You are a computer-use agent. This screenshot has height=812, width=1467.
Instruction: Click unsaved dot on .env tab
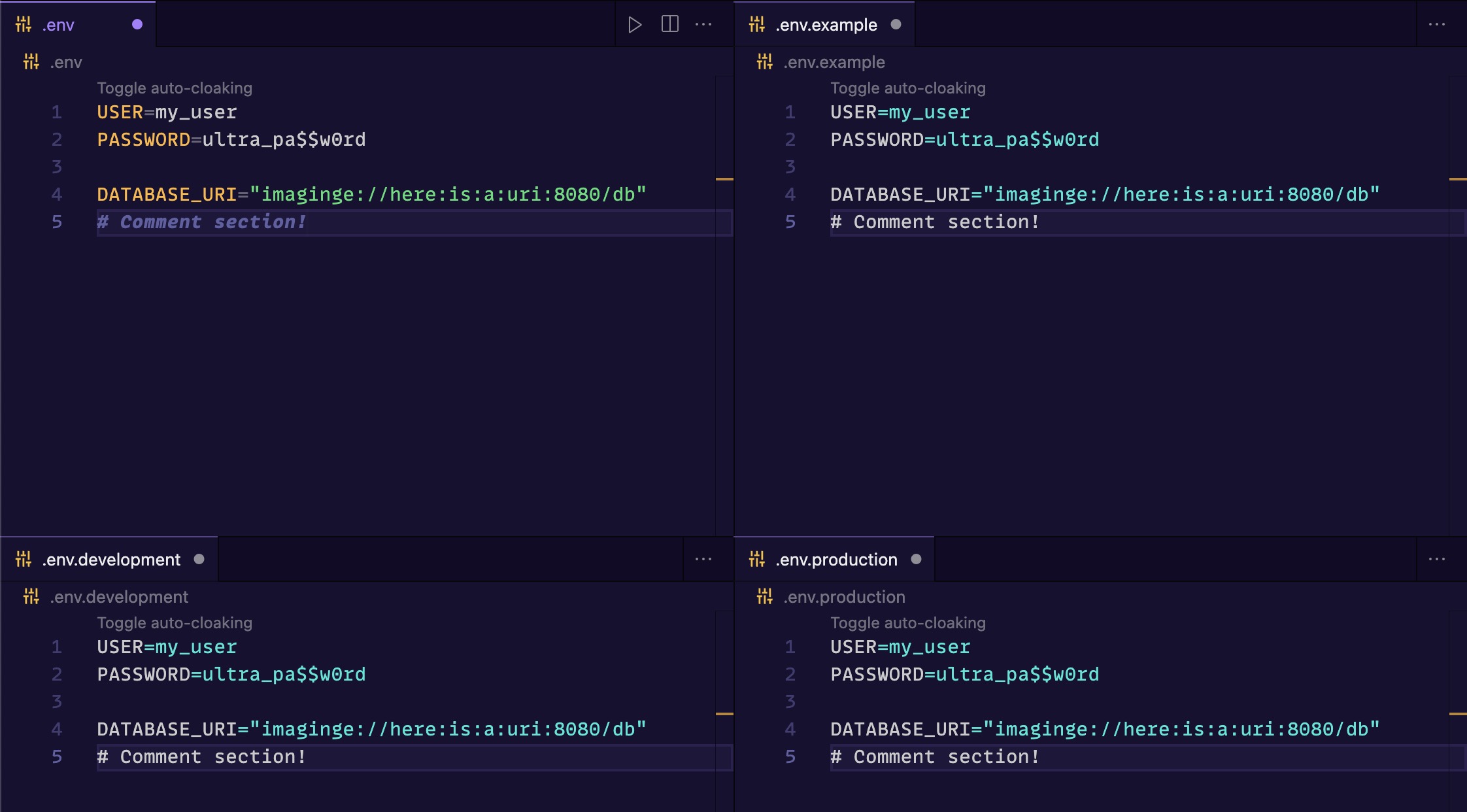137,24
